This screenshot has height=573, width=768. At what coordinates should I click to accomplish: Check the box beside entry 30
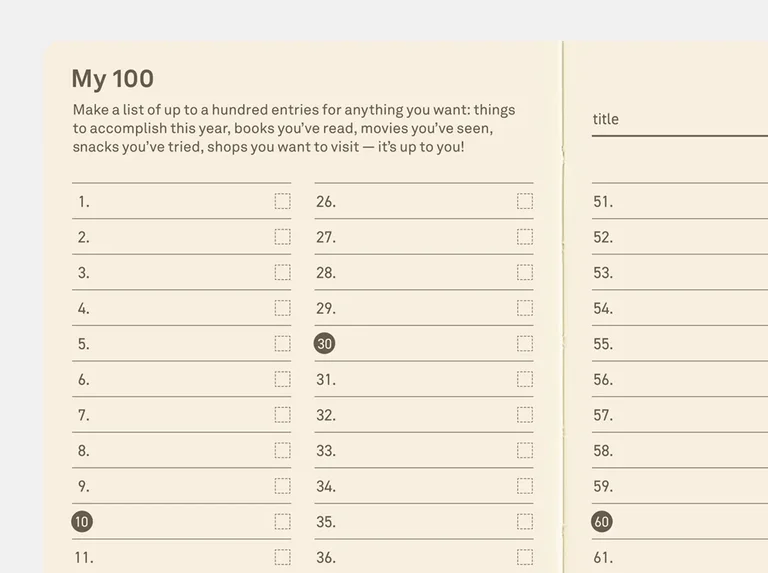click(525, 344)
